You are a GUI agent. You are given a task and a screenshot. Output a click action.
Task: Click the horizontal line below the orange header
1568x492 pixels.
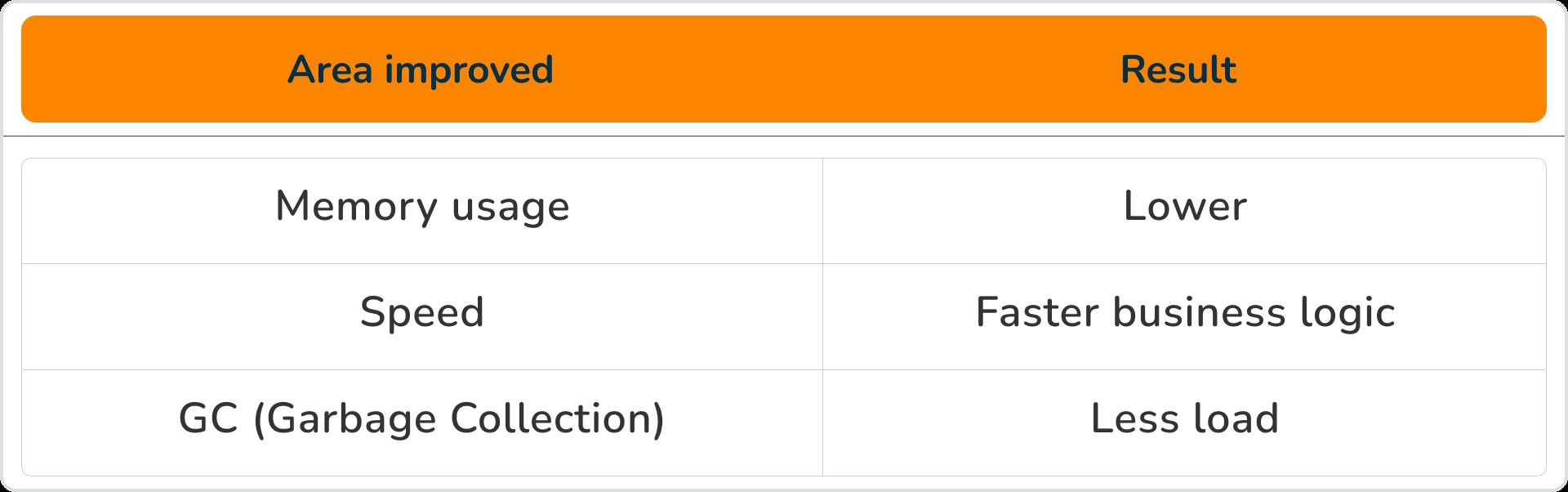784,136
